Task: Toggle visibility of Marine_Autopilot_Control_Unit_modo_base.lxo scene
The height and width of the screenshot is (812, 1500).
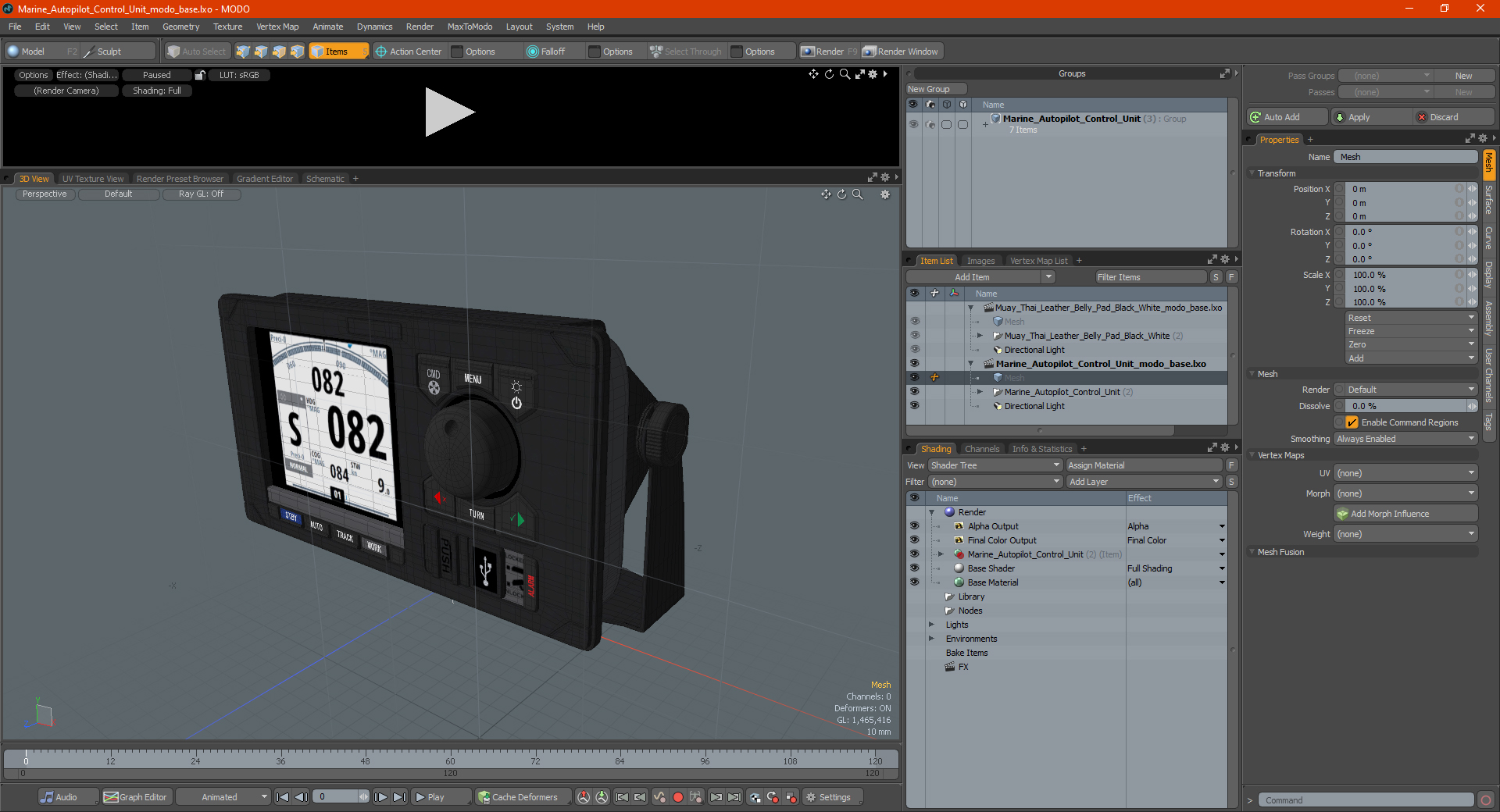Action: [x=914, y=364]
